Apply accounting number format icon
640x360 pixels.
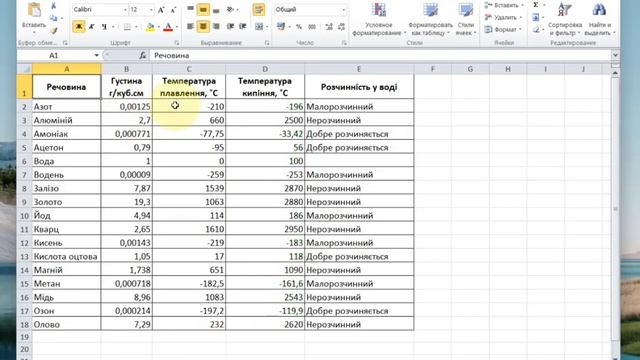pyautogui.click(x=281, y=27)
